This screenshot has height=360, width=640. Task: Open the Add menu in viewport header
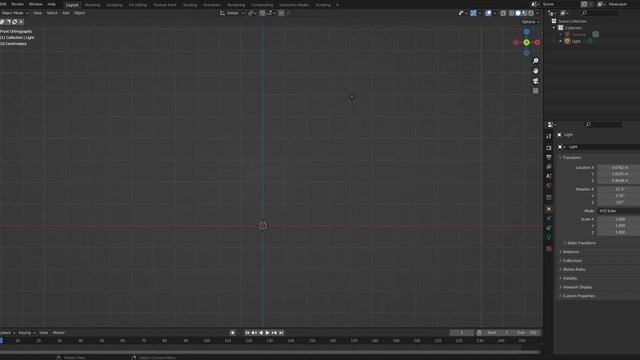[65, 13]
